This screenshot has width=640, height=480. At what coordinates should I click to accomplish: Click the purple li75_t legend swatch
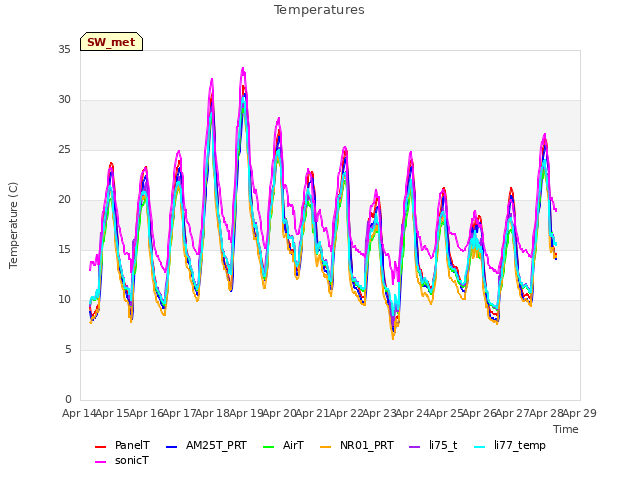(x=414, y=447)
